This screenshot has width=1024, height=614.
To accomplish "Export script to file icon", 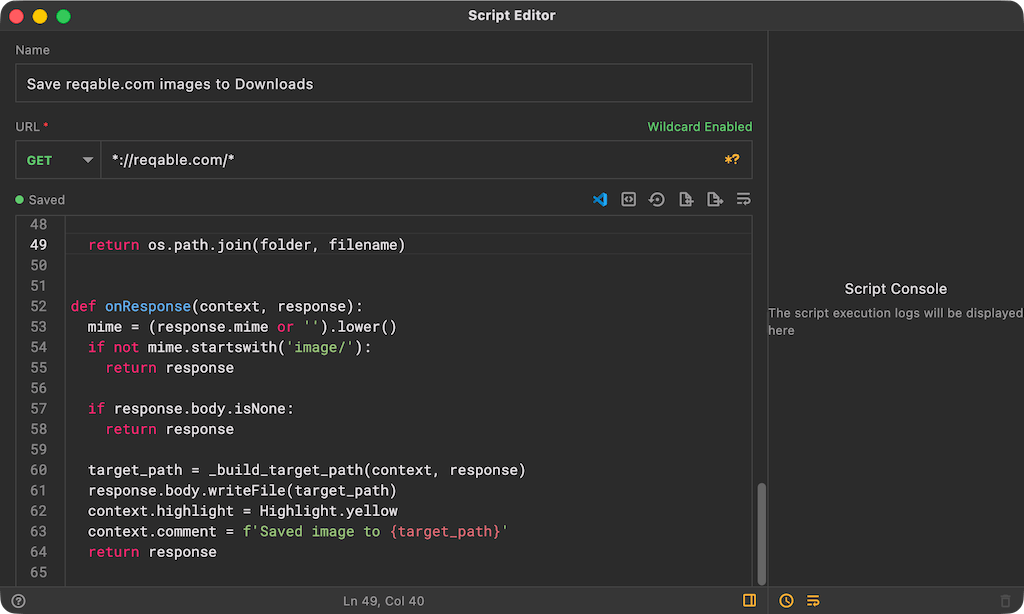I will pos(714,199).
